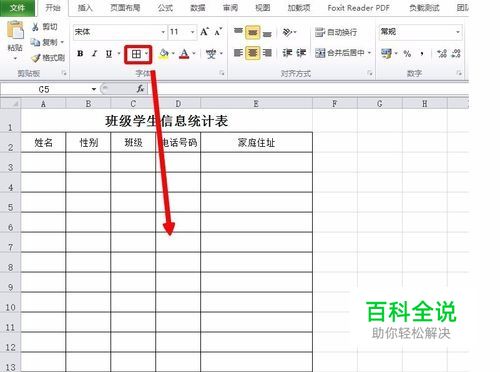
Task: Switch to the 页面布局 tab
Action: coord(125,8)
